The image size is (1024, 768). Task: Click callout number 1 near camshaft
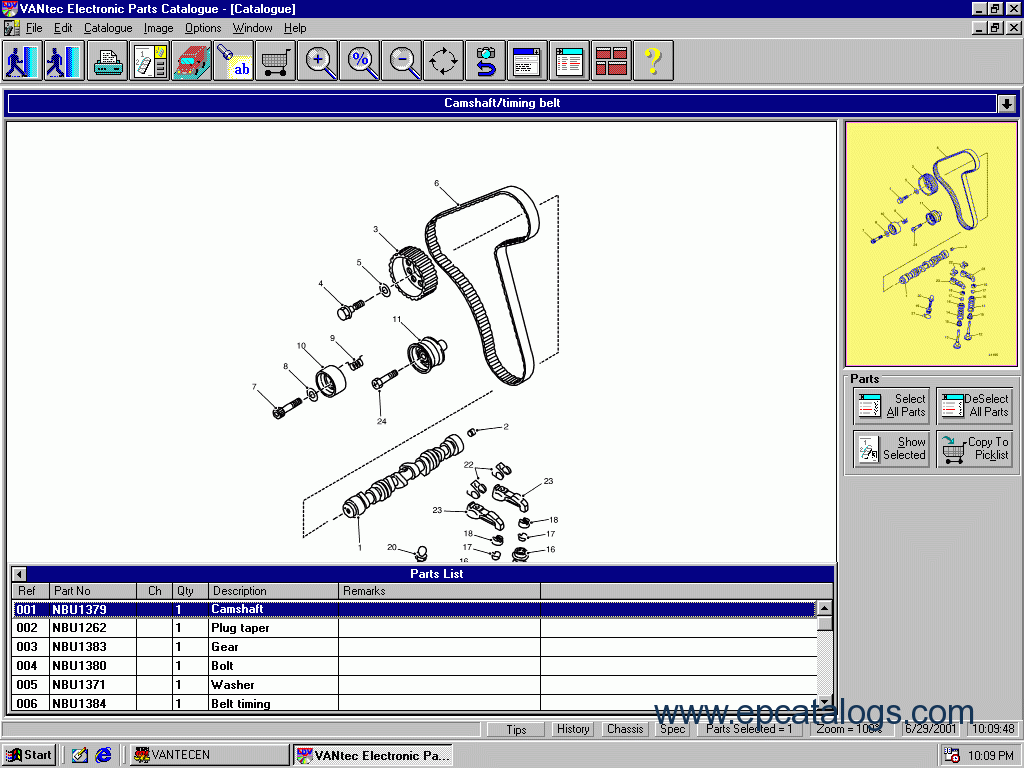point(359,548)
